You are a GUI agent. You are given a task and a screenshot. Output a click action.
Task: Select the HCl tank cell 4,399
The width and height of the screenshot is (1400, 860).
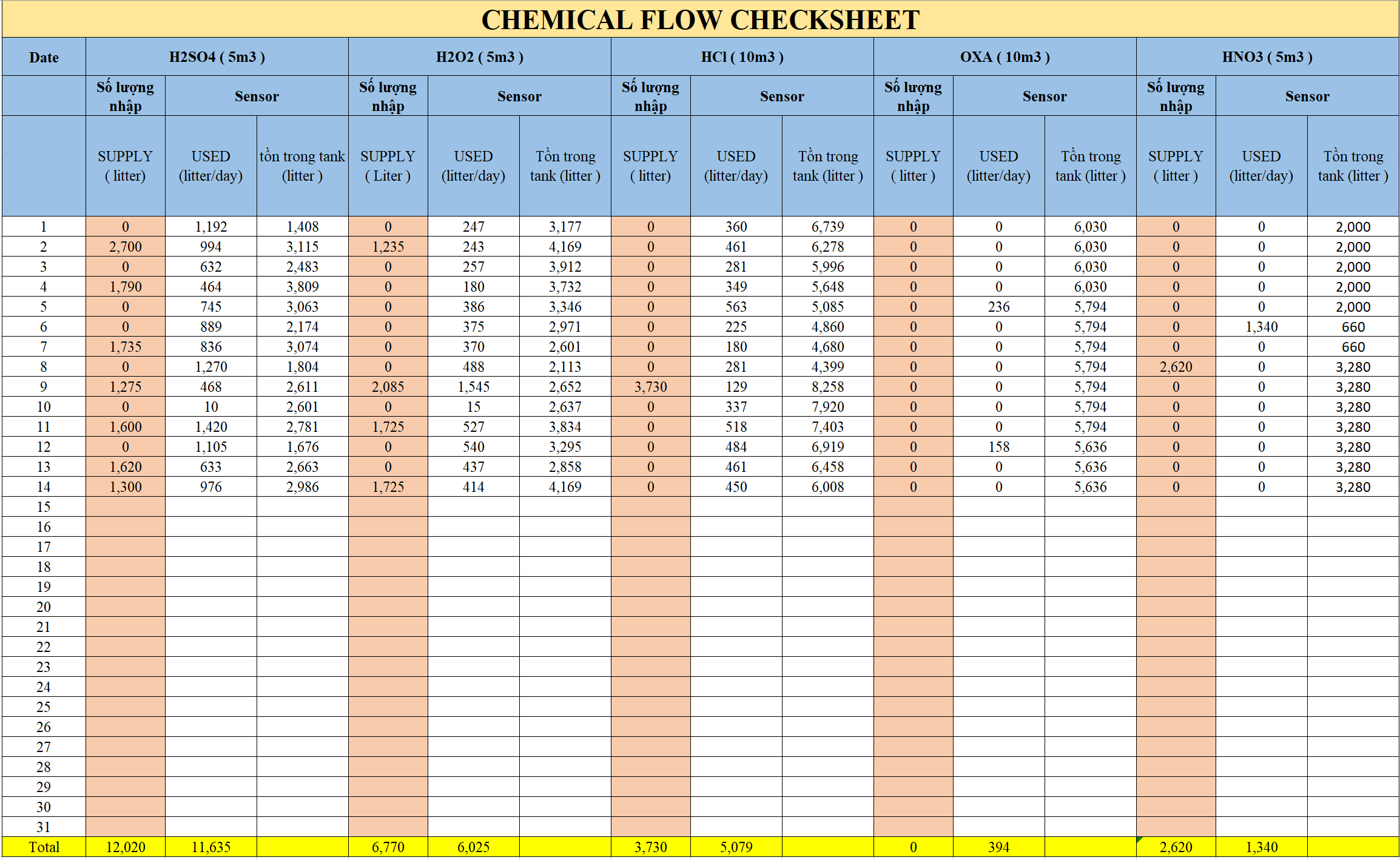click(x=828, y=367)
